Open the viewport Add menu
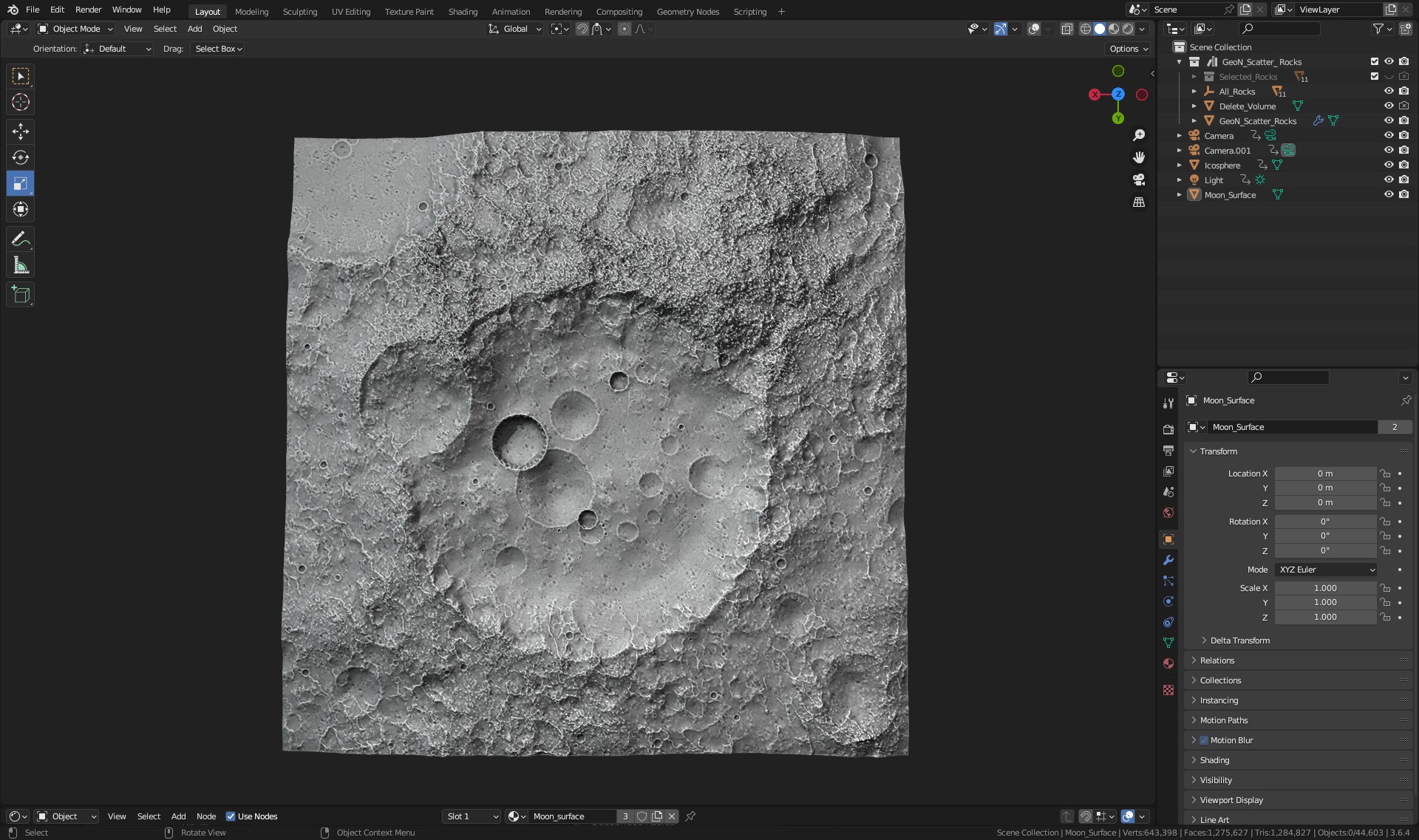The image size is (1419, 840). pyautogui.click(x=194, y=29)
